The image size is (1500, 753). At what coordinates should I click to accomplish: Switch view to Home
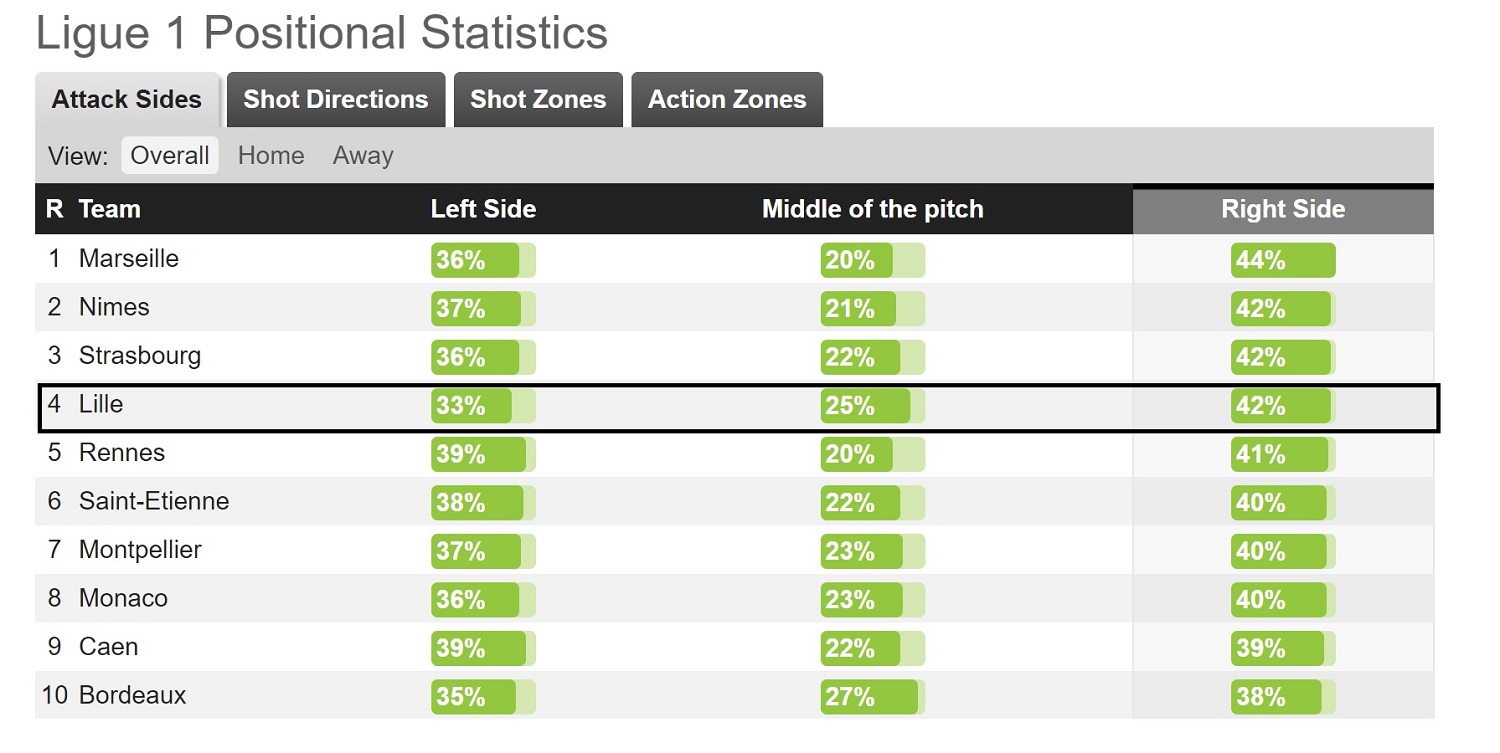pos(271,156)
